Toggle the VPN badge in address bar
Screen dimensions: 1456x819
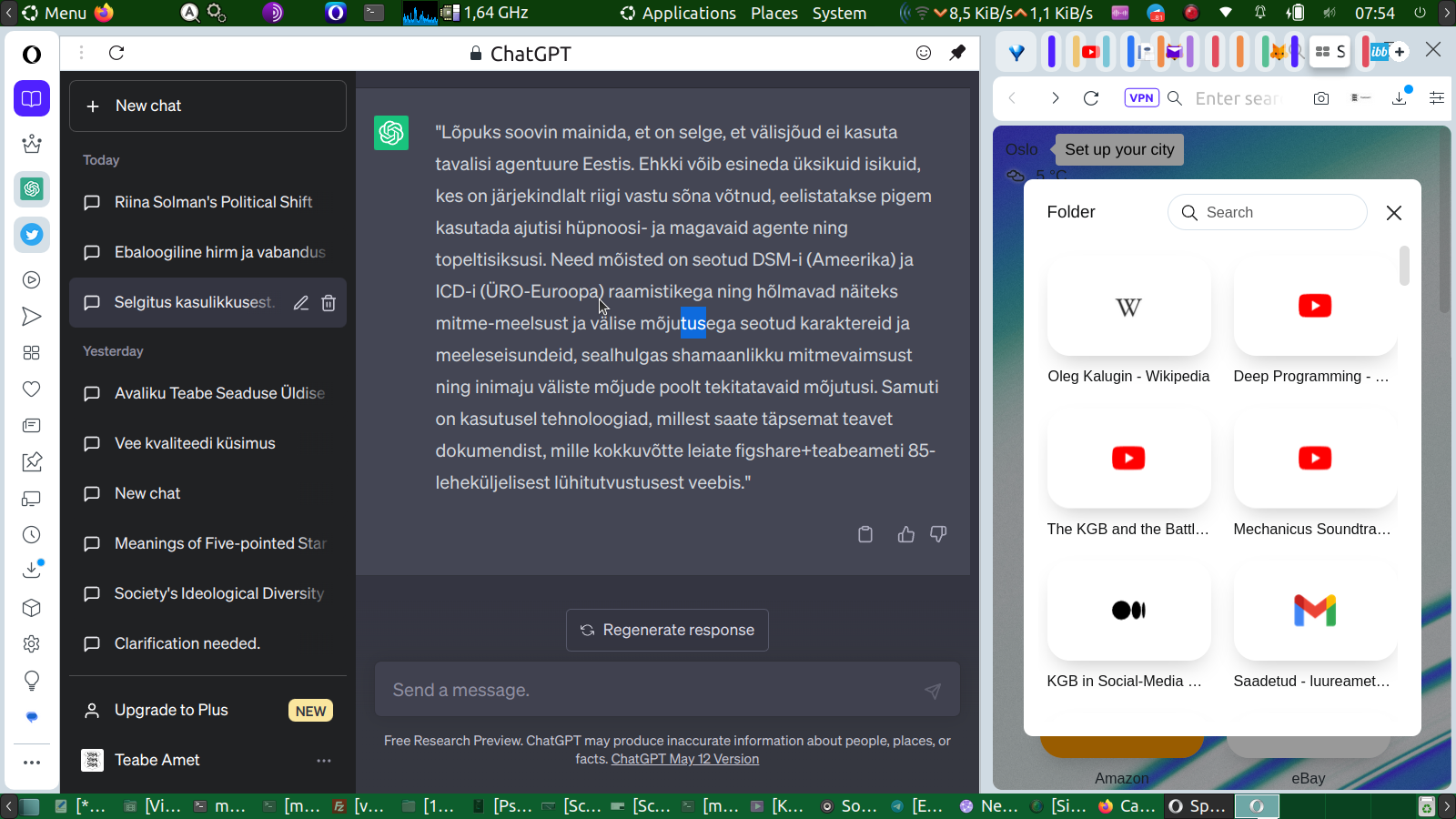tap(1141, 97)
